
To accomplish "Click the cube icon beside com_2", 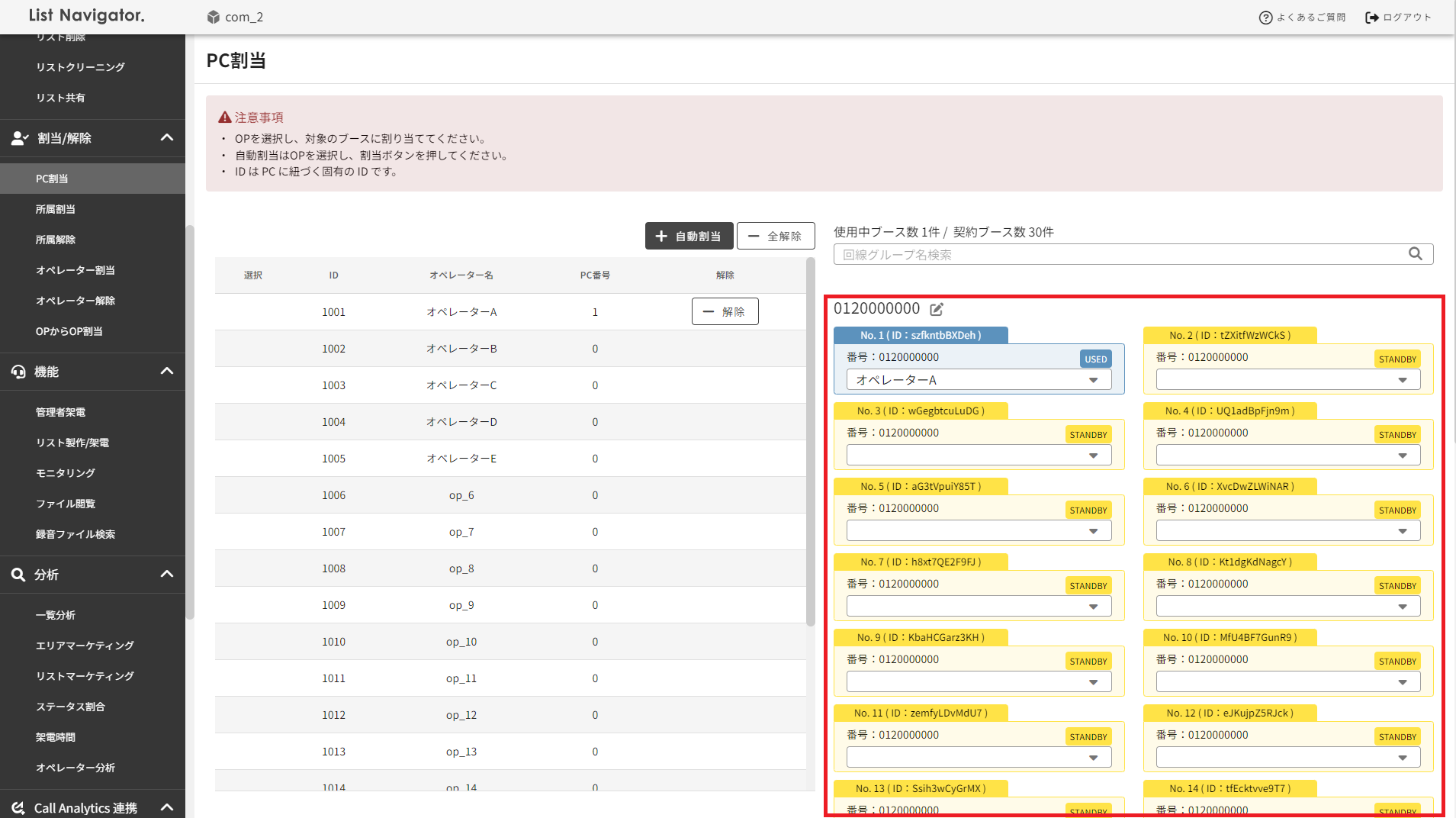I will click(x=214, y=17).
